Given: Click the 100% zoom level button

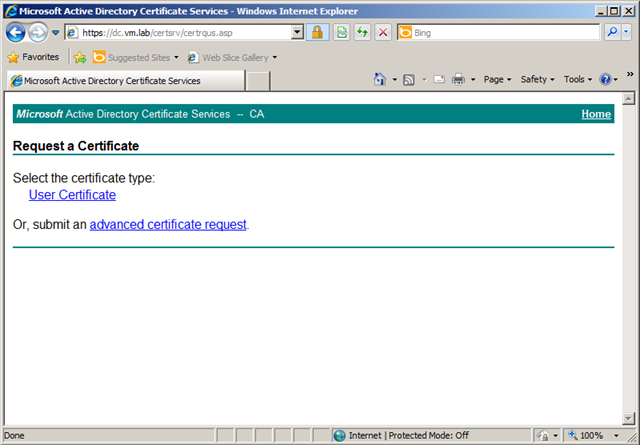Looking at the screenshot, I should tap(587, 436).
